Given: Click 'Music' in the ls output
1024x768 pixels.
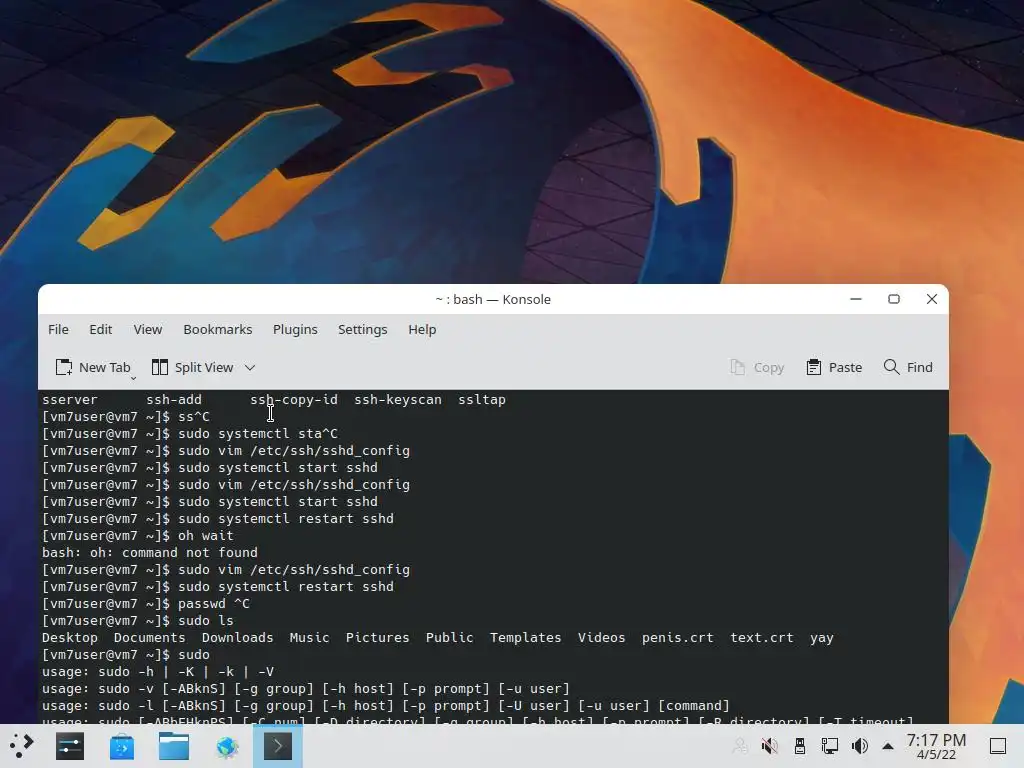Looking at the screenshot, I should pyautogui.click(x=310, y=637).
